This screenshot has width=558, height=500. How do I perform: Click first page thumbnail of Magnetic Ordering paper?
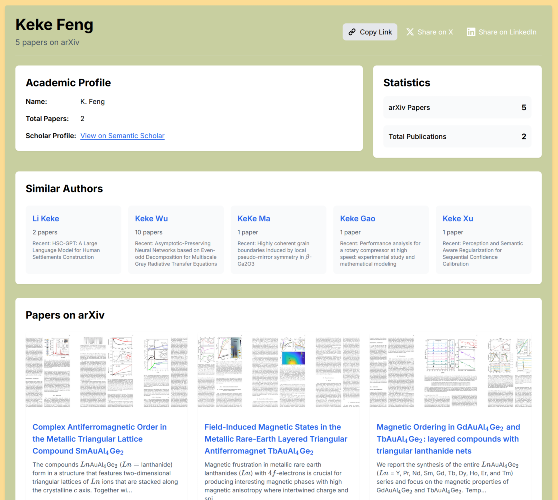392,372
